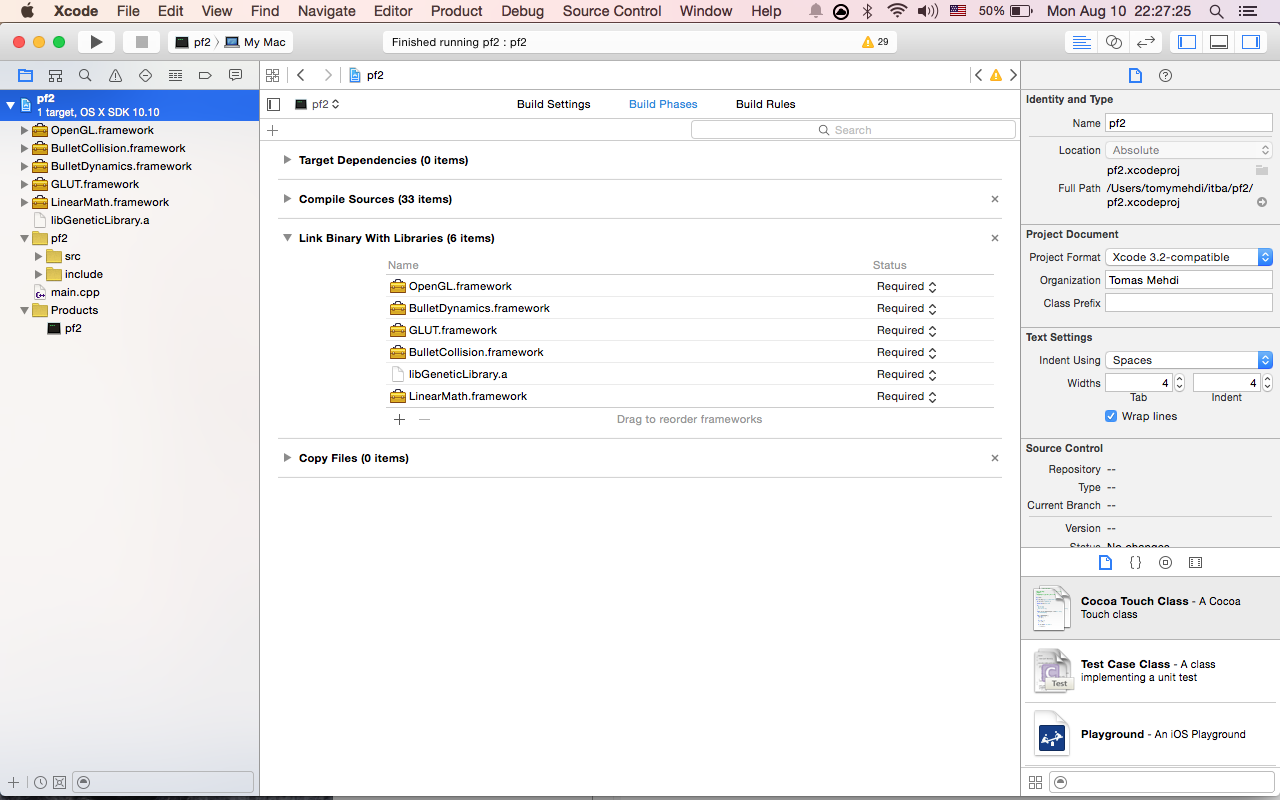Show the Project navigator

(25, 75)
